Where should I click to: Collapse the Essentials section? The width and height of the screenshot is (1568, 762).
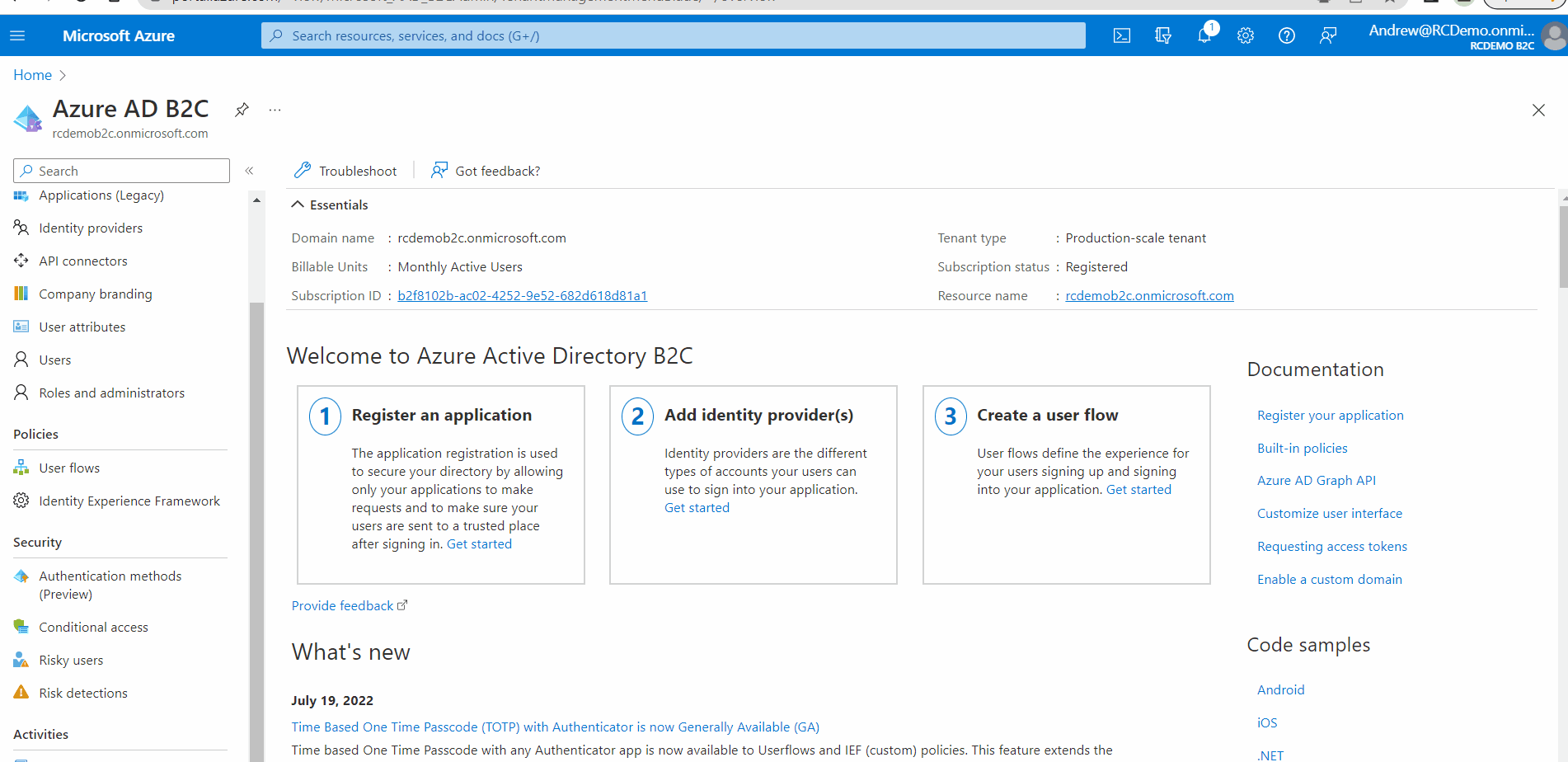pos(329,205)
